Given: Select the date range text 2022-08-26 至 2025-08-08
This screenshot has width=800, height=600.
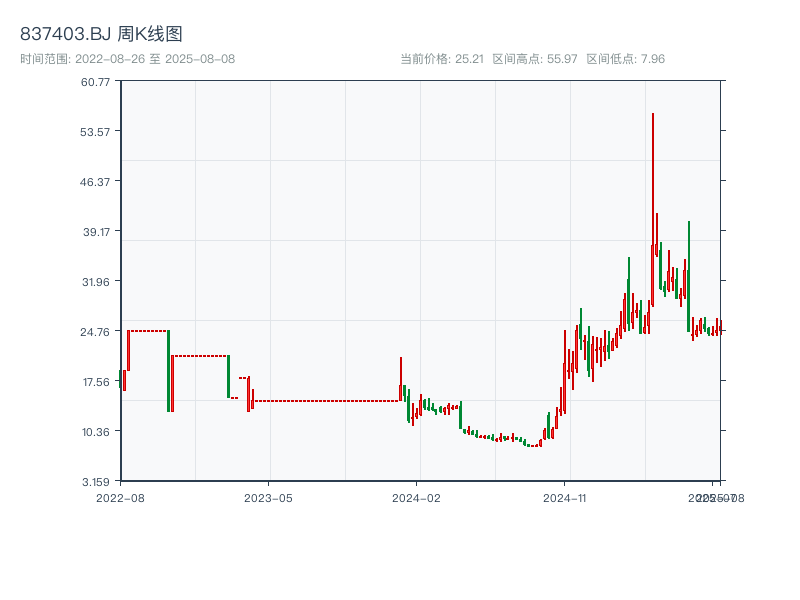Looking at the screenshot, I should [155, 59].
